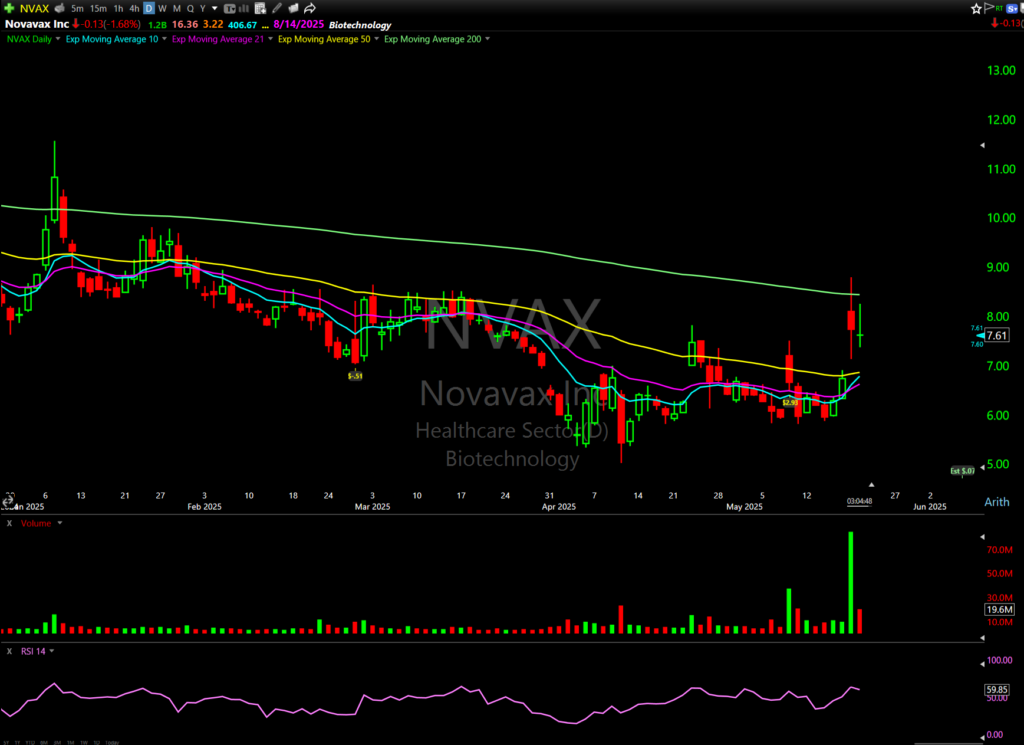
Task: Click the RT real-time indicator
Action: (x=999, y=8)
